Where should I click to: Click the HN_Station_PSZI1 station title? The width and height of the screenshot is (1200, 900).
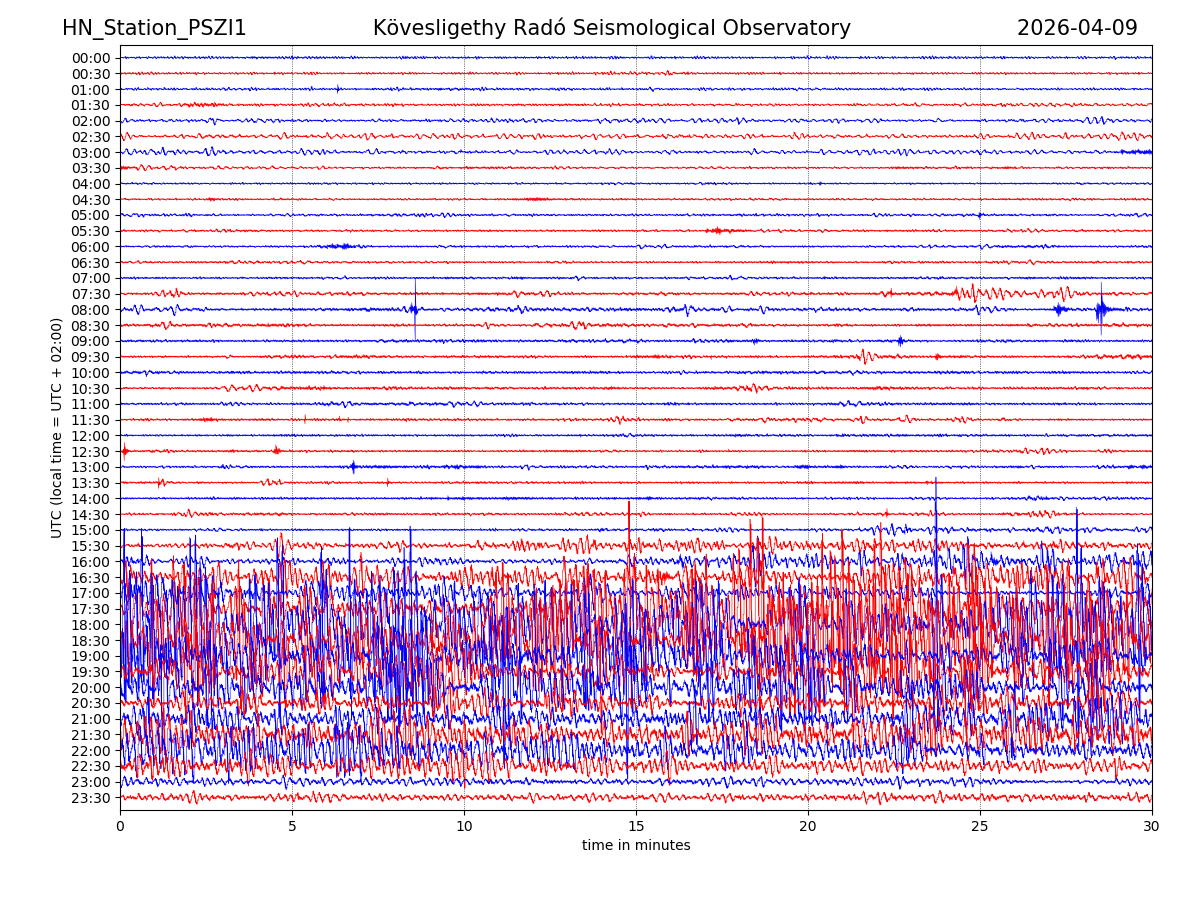click(154, 28)
